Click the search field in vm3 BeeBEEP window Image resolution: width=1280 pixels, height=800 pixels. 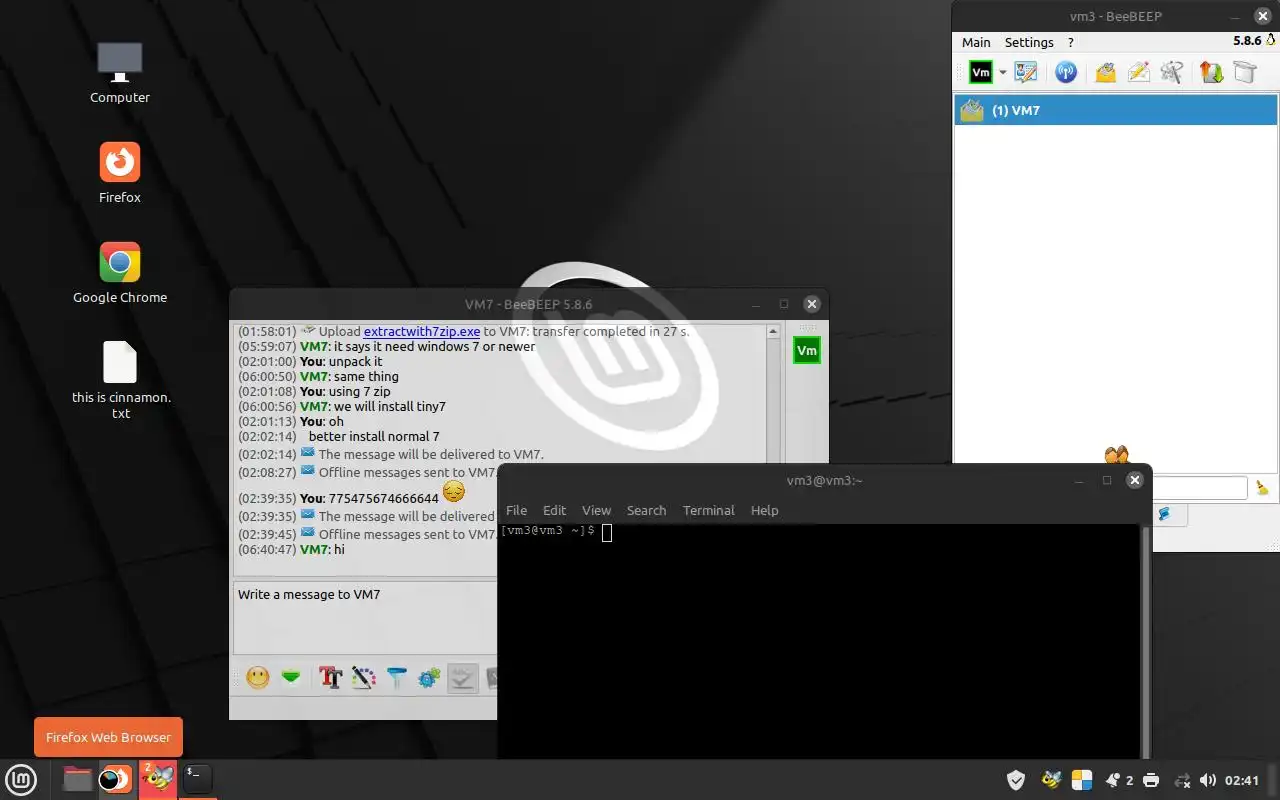click(x=1200, y=488)
